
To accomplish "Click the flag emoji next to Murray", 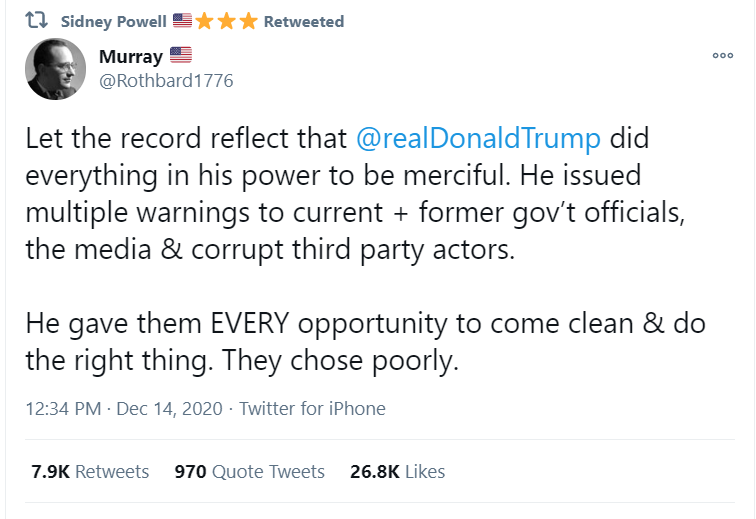I will click(180, 56).
